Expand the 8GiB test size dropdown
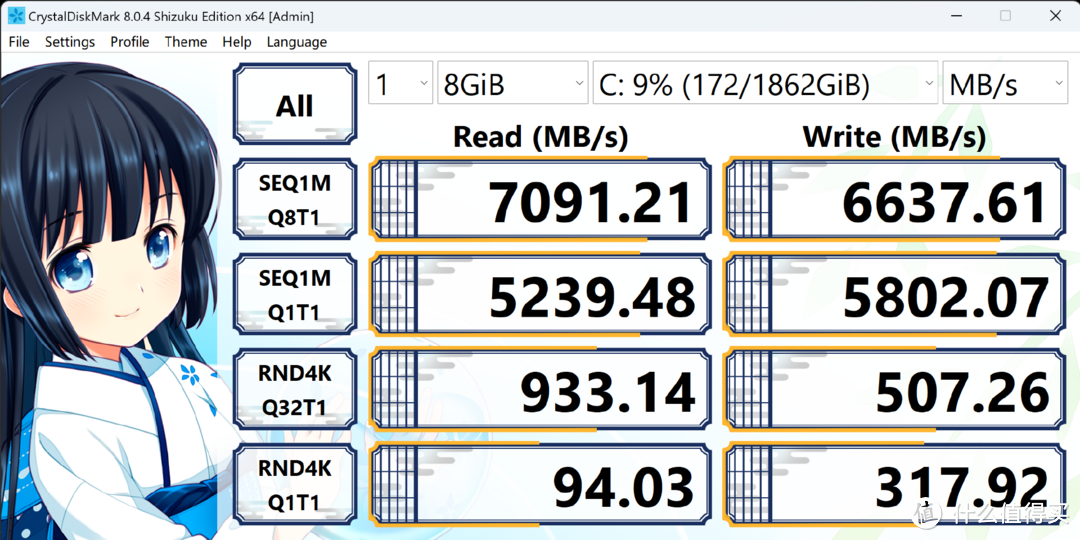Viewport: 1080px width, 540px height. coord(512,83)
